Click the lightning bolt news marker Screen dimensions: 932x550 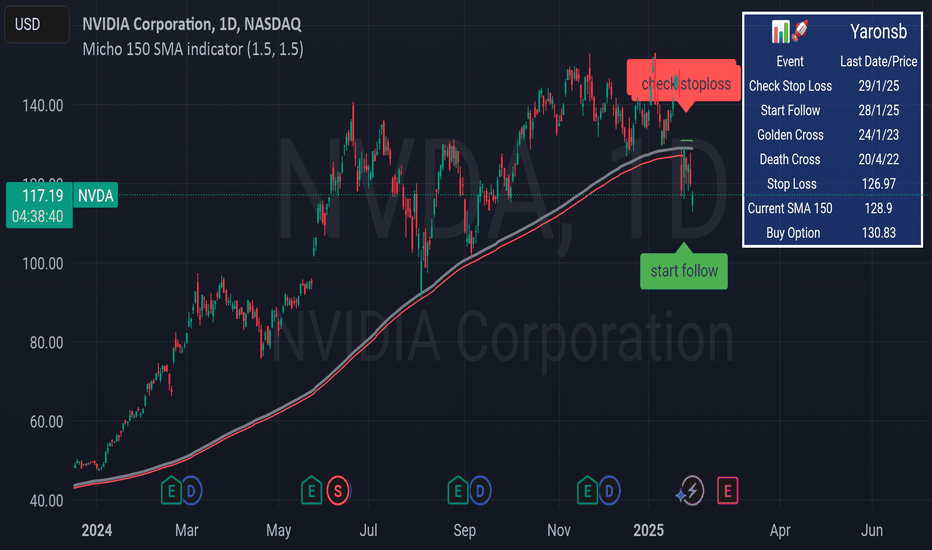pos(692,491)
